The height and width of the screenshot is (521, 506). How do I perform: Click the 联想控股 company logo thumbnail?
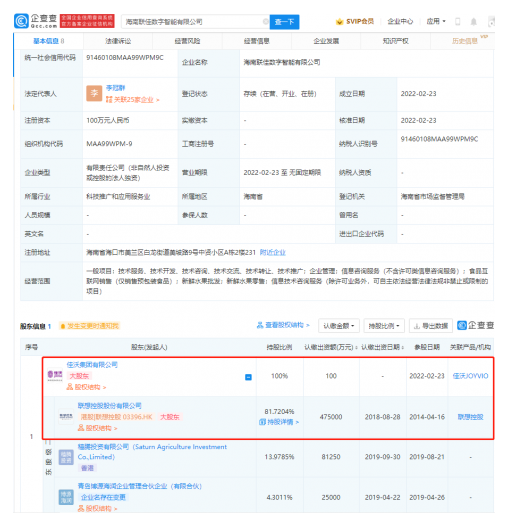point(66,416)
